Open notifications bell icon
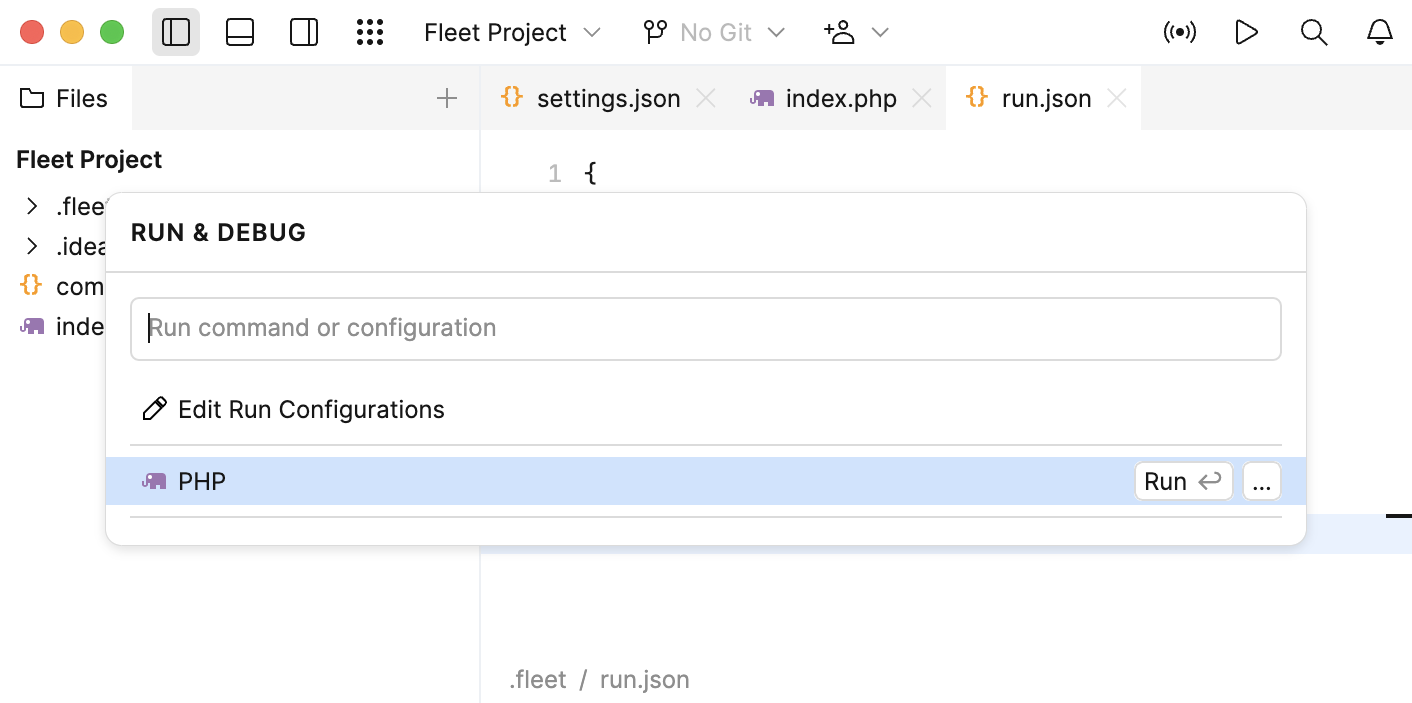This screenshot has height=703, width=1412. pyautogui.click(x=1379, y=33)
